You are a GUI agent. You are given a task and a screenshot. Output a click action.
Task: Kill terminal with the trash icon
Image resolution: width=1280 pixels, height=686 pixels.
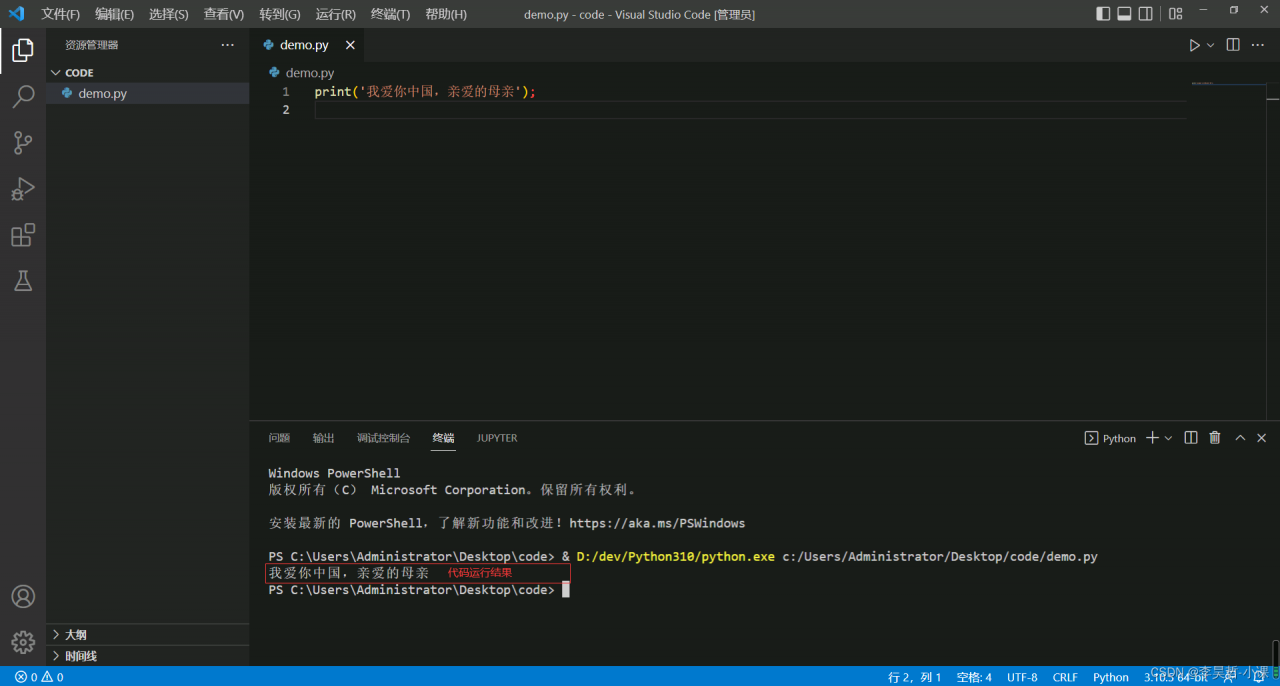tap(1215, 438)
